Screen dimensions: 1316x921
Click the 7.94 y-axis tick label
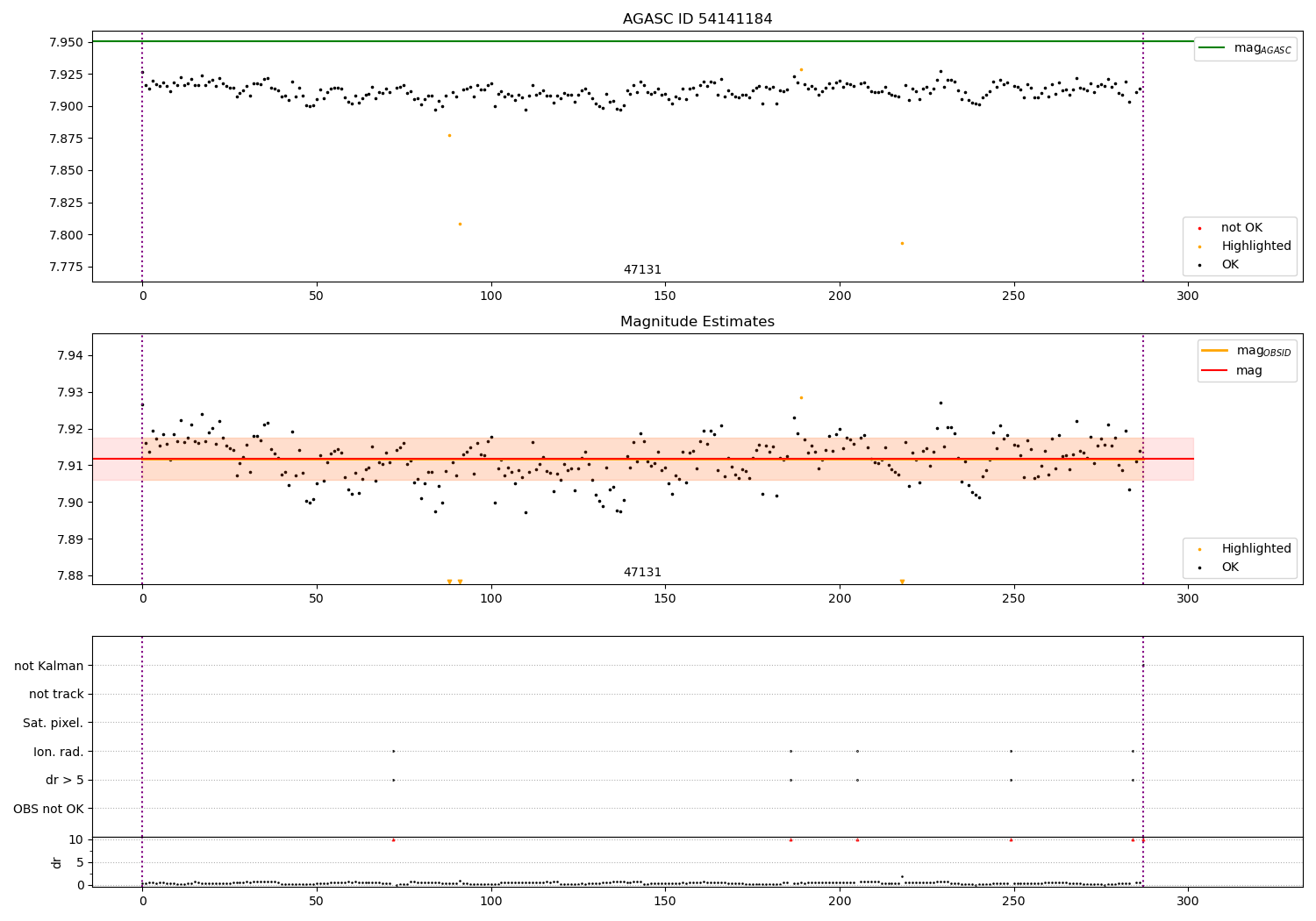click(x=70, y=355)
